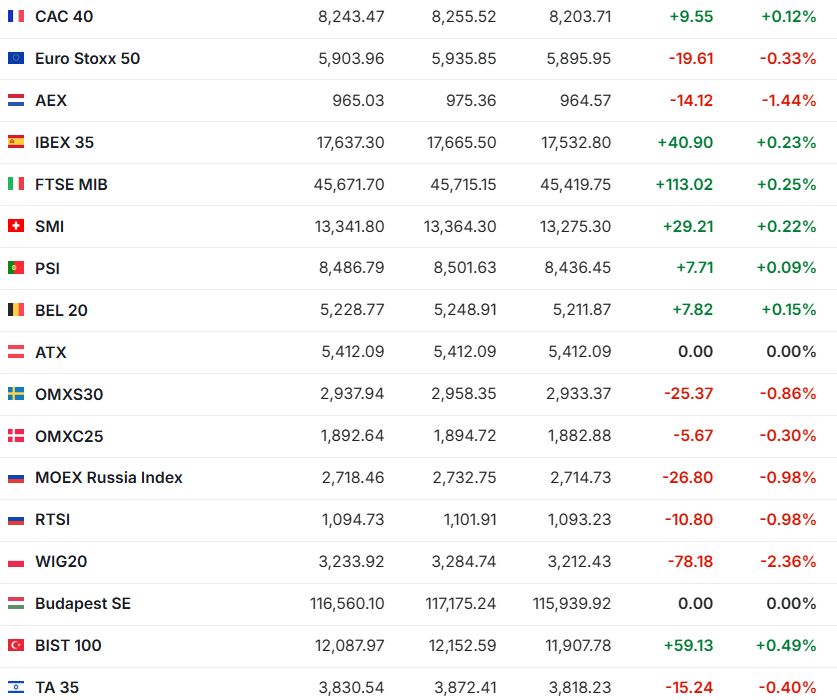The image size is (837, 700).
Task: Click the France flag icon beside CAC 40
Action: click(16, 16)
